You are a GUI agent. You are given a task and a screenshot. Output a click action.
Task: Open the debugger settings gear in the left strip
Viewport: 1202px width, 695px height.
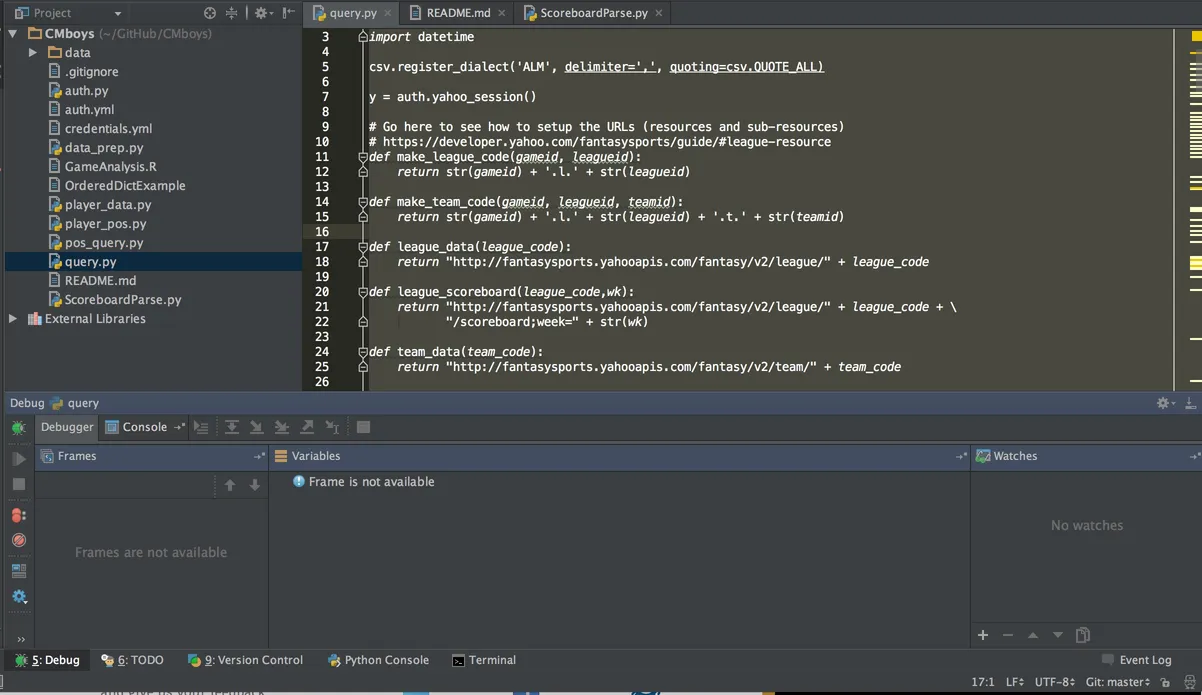(x=18, y=597)
